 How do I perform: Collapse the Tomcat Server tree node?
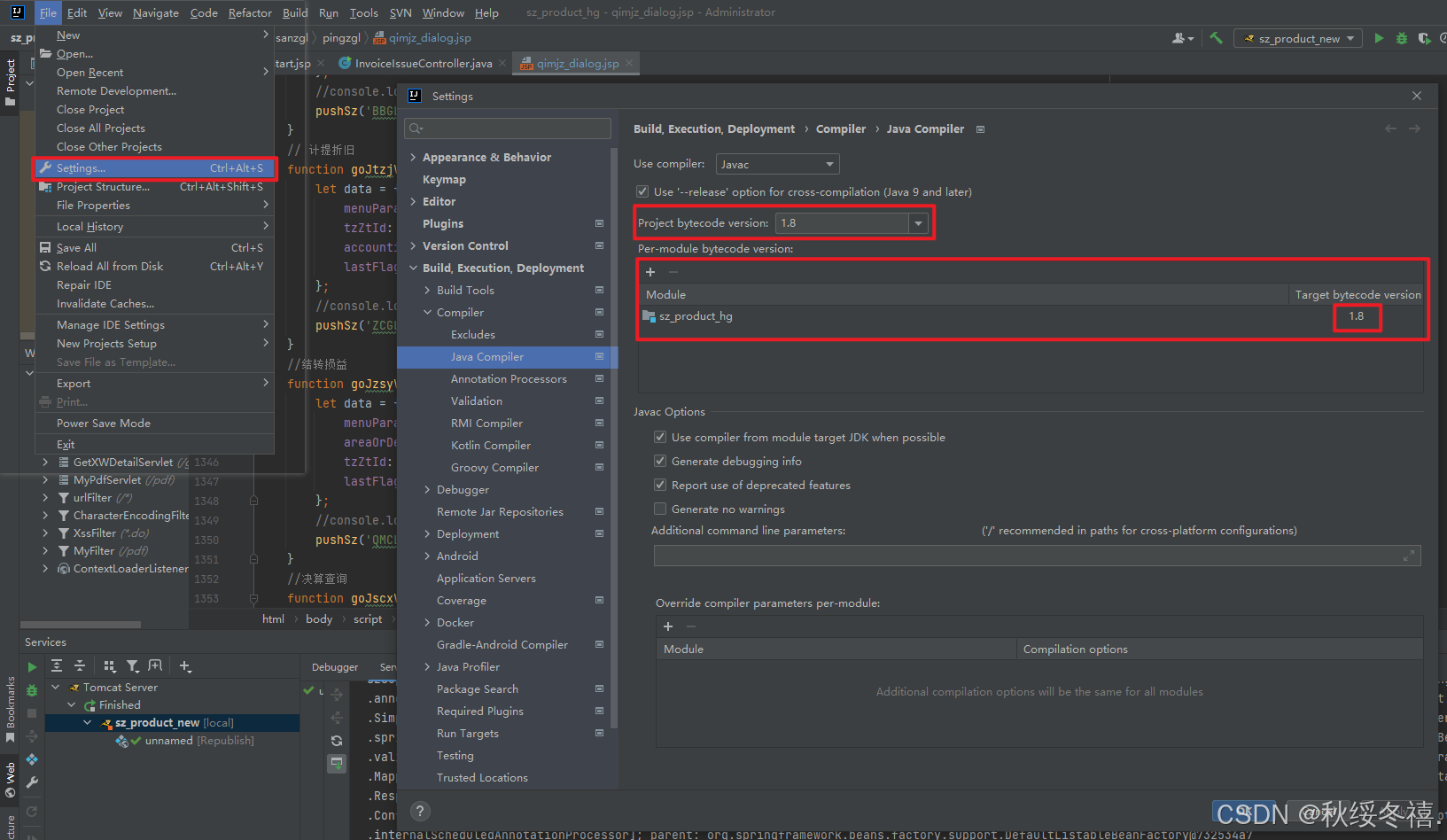tap(55, 687)
